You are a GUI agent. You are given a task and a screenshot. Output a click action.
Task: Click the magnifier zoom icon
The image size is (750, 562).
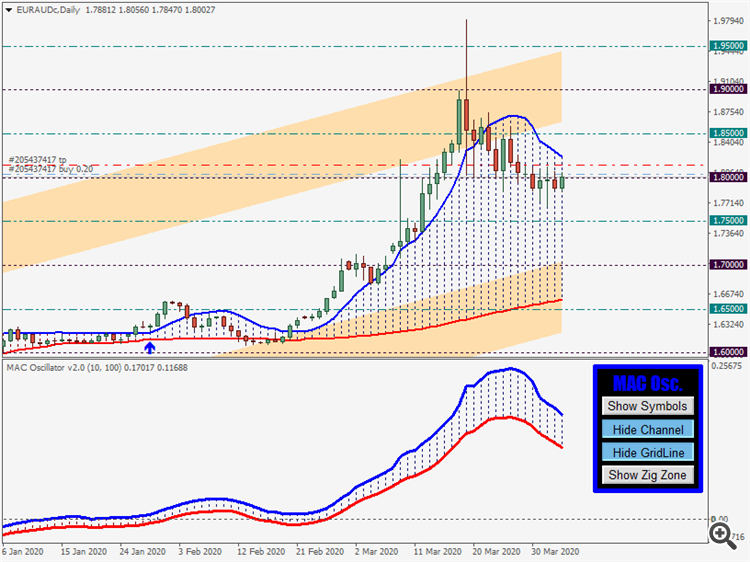click(x=723, y=536)
